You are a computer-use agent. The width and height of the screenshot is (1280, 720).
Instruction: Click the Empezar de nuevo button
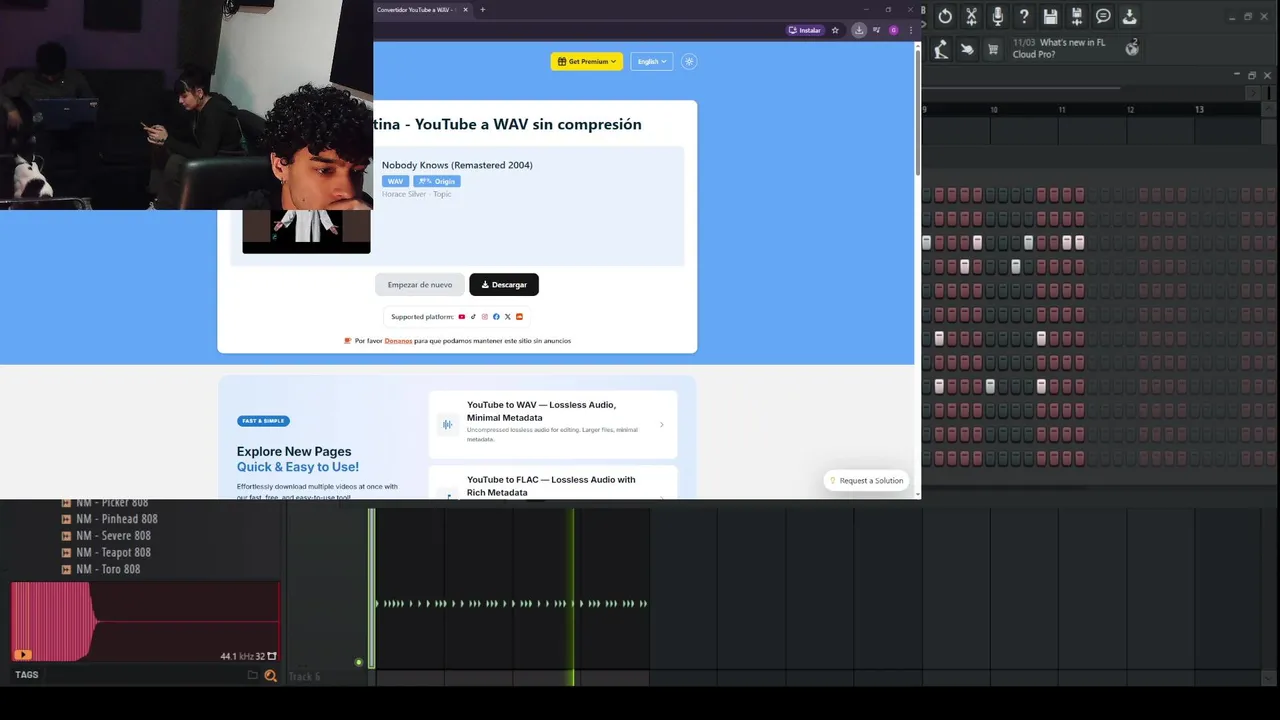click(420, 285)
